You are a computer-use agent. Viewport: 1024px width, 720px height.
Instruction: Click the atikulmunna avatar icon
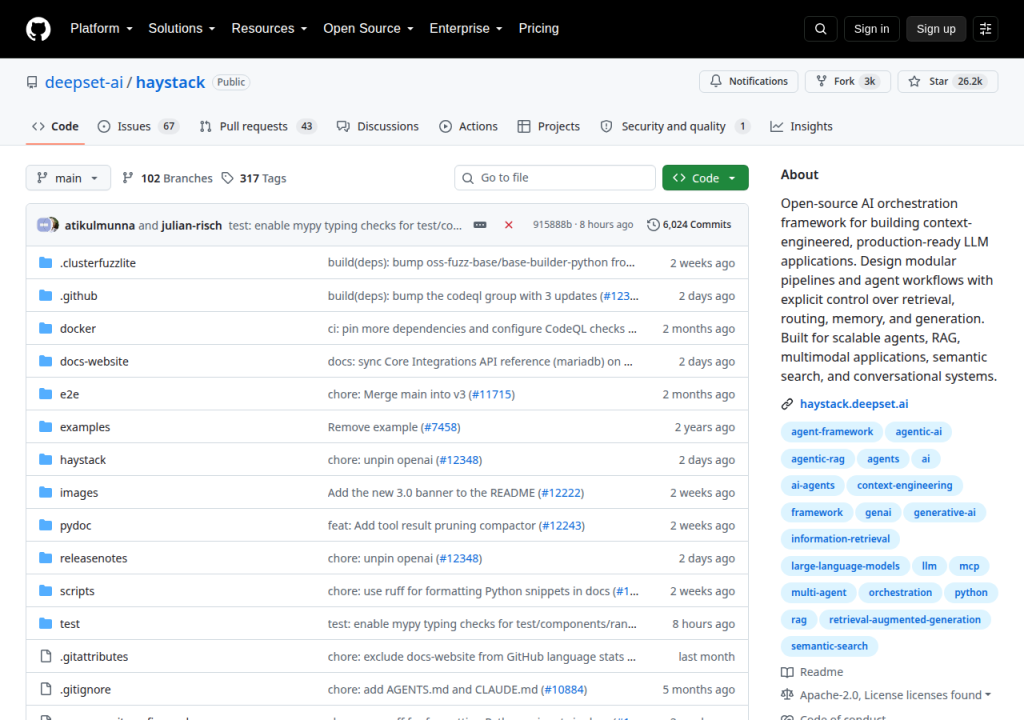pyautogui.click(x=44, y=225)
